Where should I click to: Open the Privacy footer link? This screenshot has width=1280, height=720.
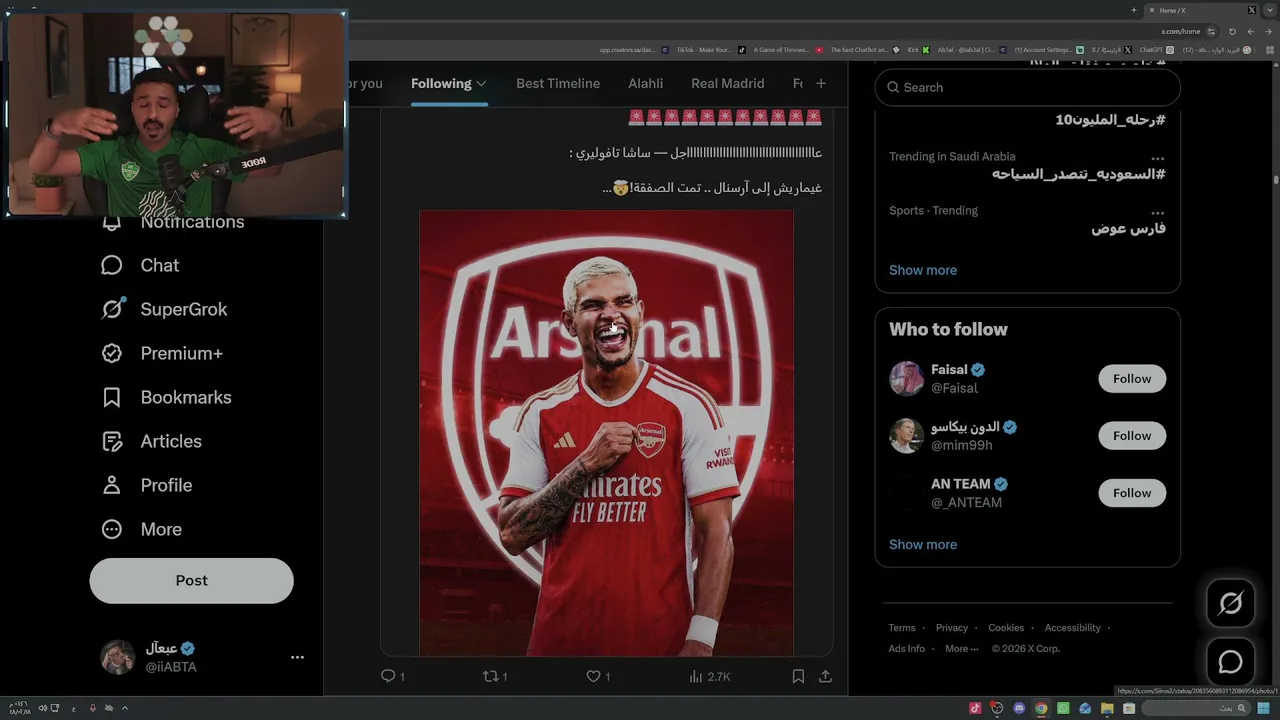click(x=952, y=628)
